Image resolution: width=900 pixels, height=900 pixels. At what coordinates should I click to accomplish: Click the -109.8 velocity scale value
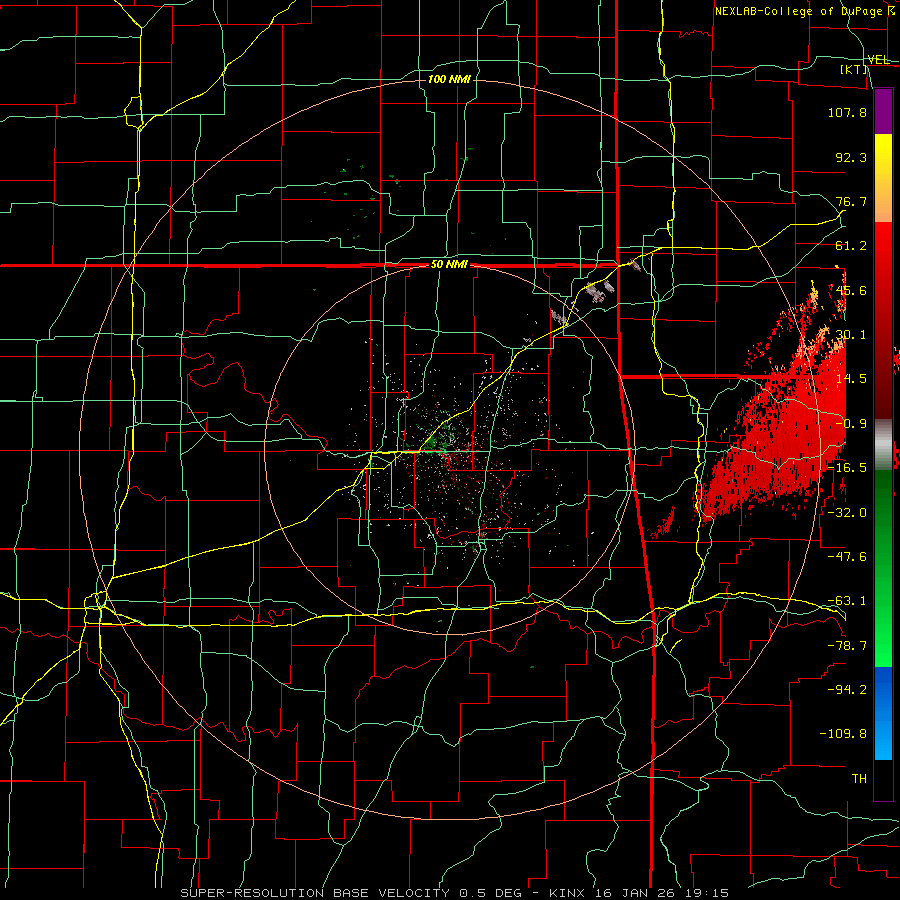843,734
